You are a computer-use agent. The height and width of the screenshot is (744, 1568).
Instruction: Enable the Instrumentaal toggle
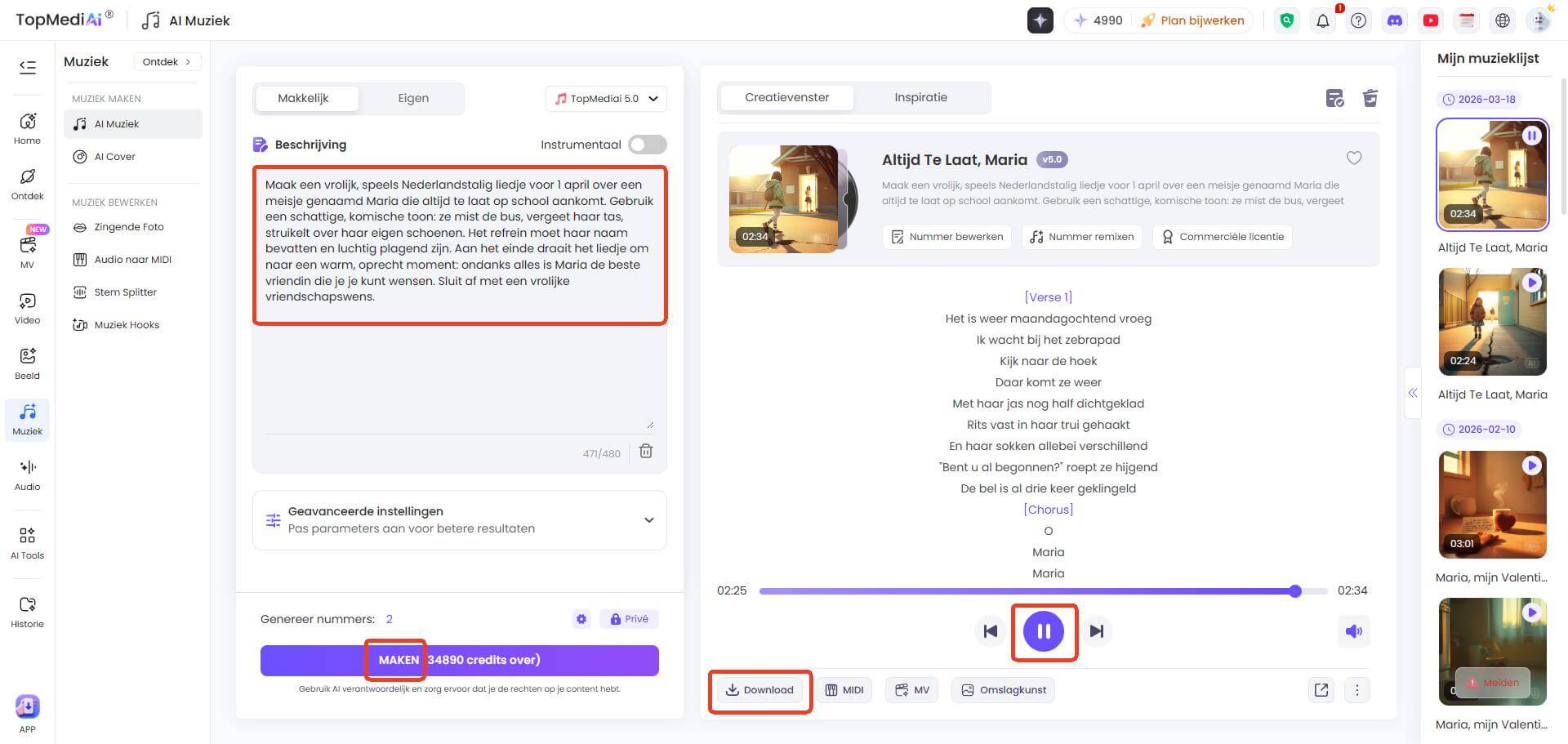(x=646, y=145)
